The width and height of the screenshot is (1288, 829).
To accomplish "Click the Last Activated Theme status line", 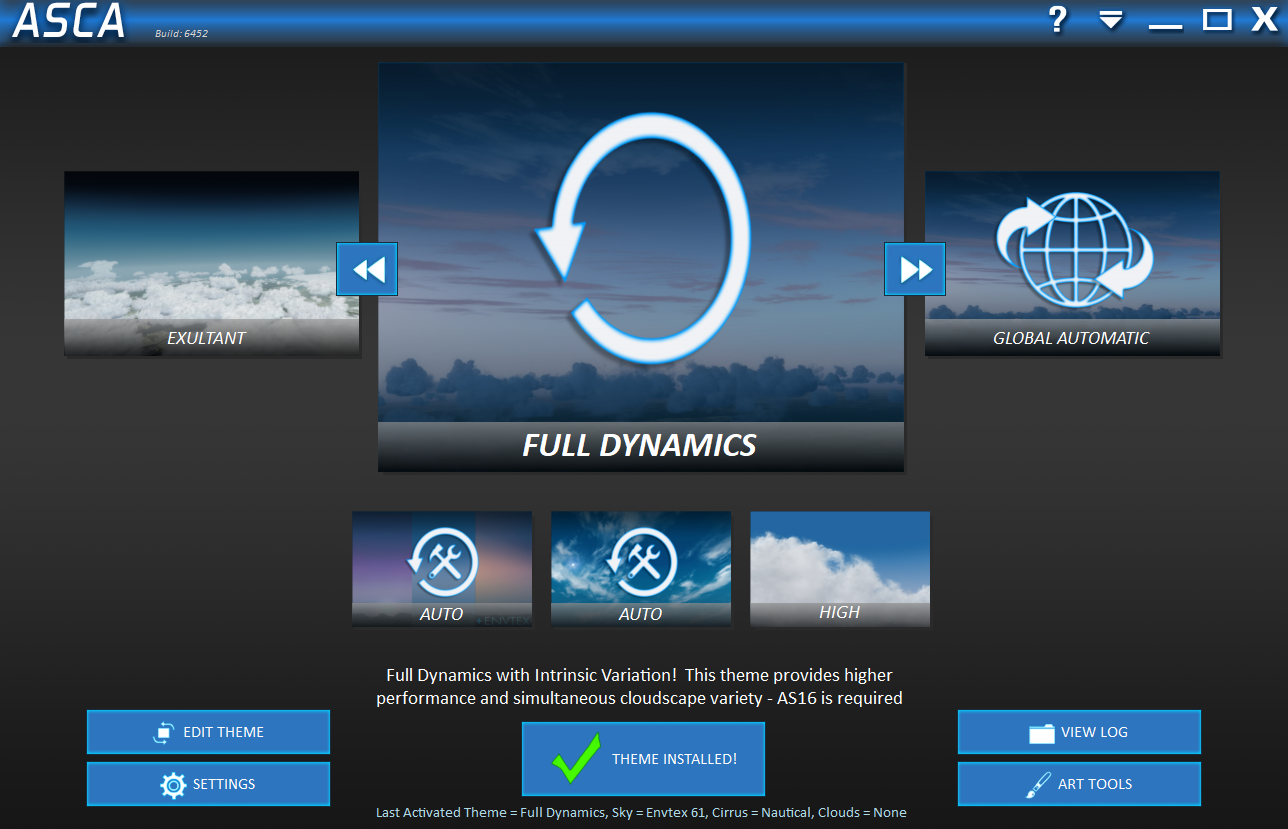I will click(x=641, y=813).
